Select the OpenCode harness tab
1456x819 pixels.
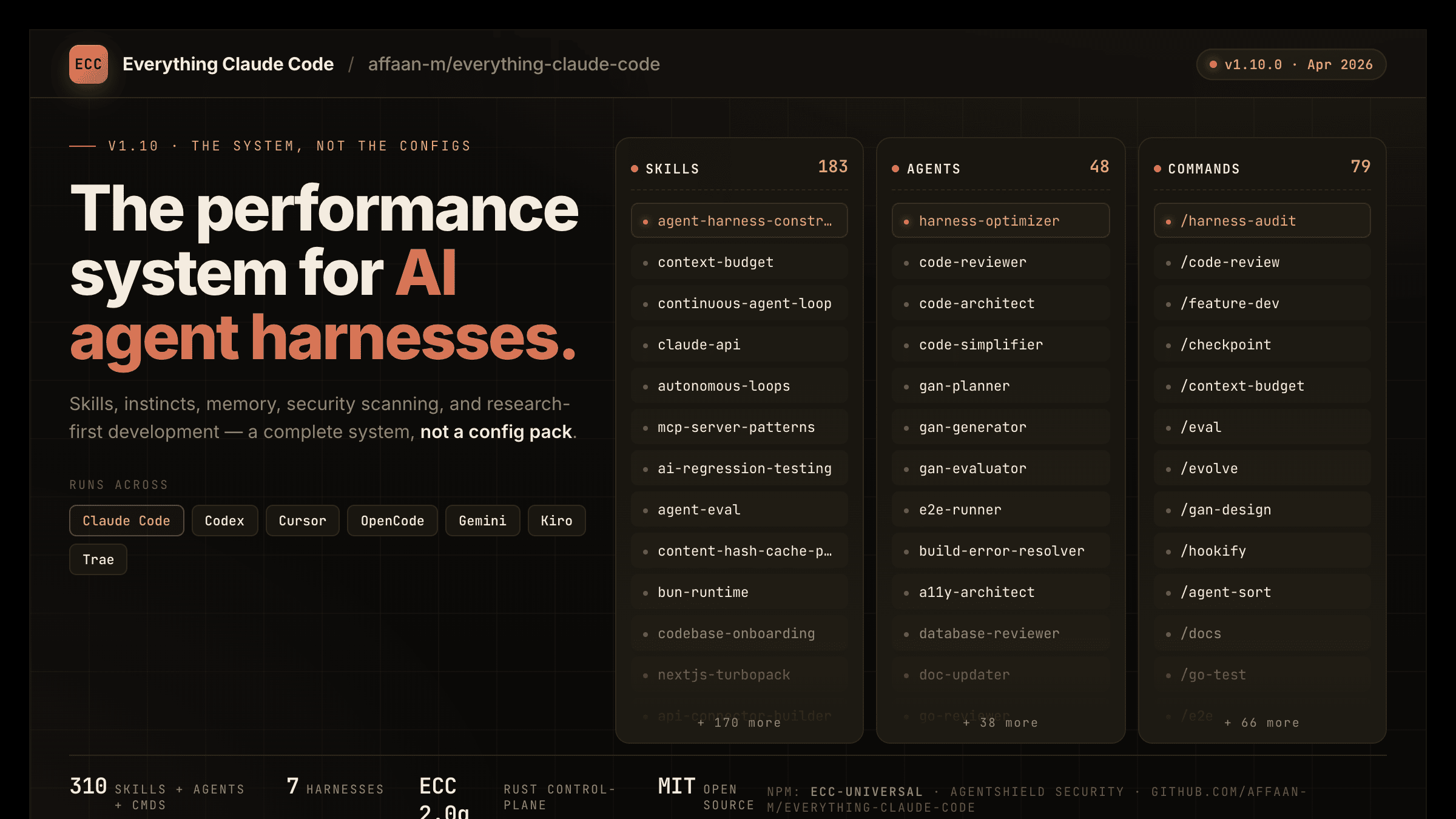point(392,520)
